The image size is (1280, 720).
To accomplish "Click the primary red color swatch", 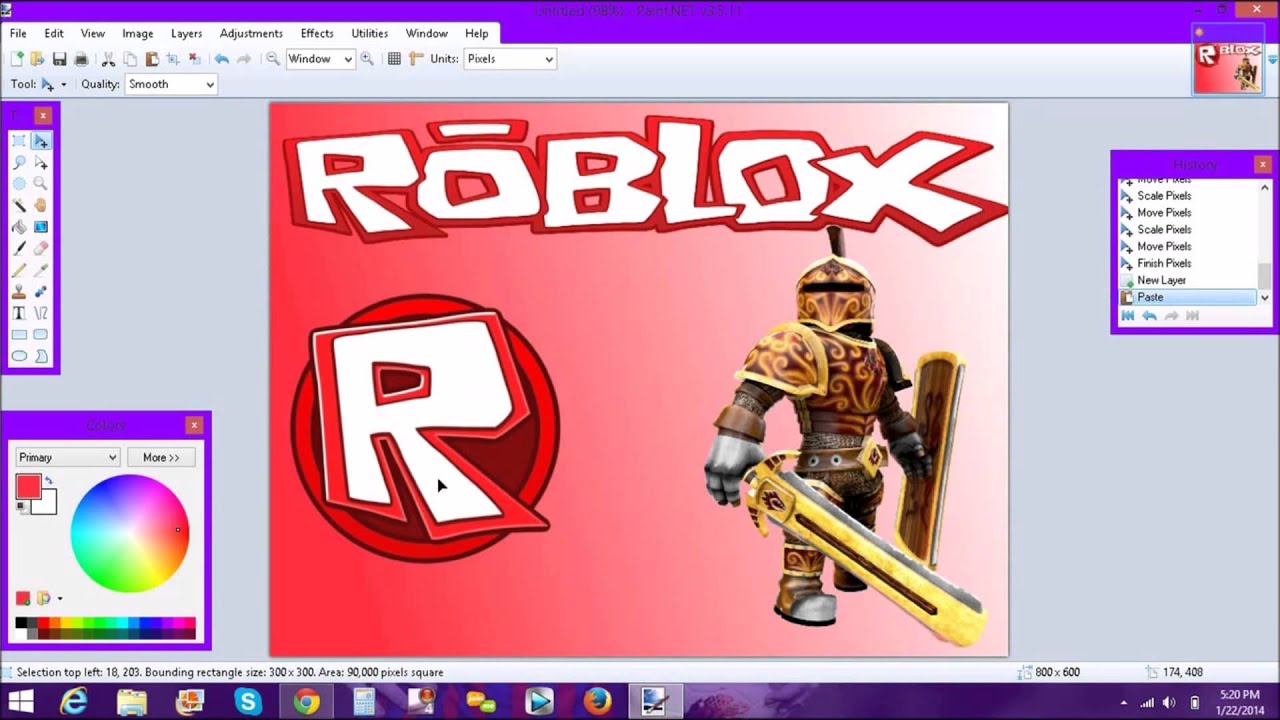I will tap(28, 487).
